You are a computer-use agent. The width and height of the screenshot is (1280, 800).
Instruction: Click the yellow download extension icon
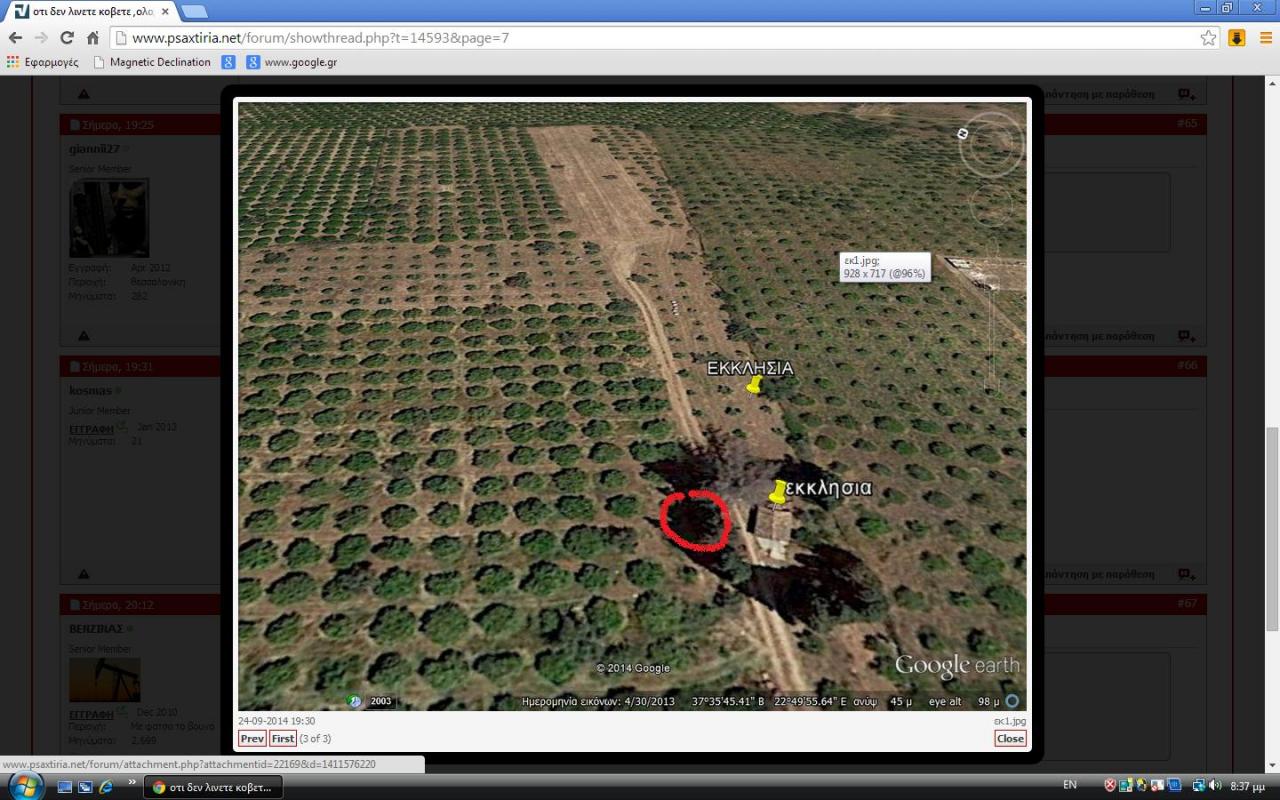1237,38
